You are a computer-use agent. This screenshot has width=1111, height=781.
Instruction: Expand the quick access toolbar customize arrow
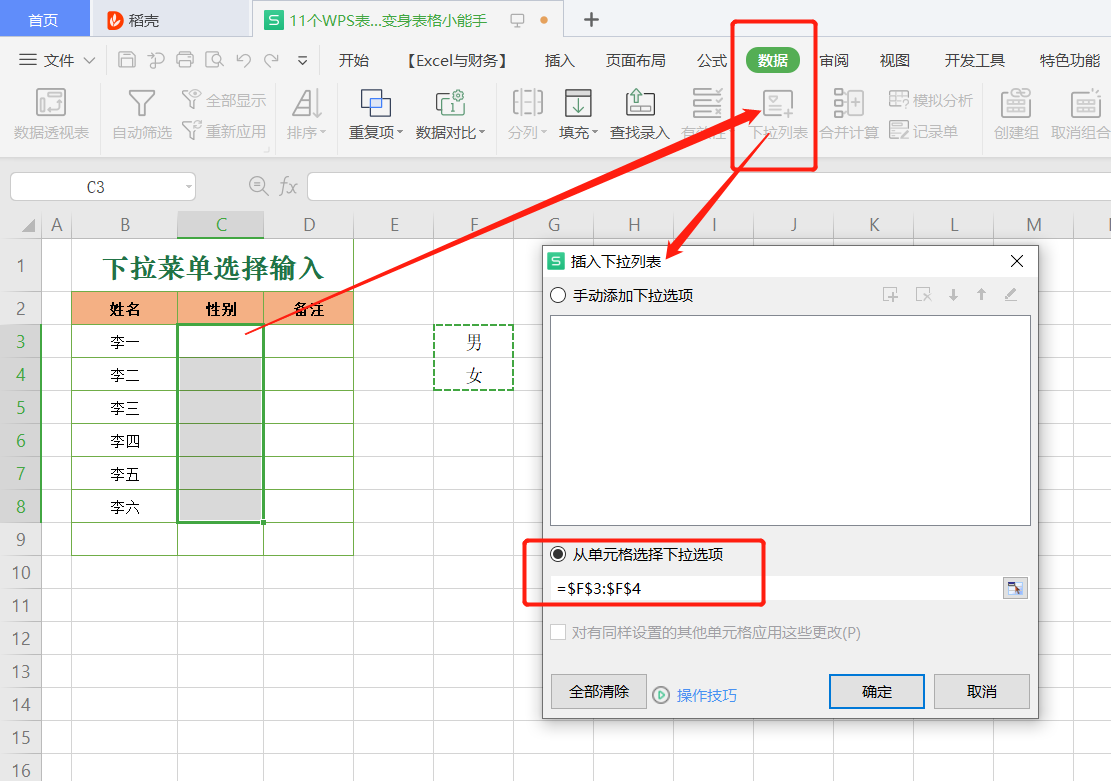[303, 61]
